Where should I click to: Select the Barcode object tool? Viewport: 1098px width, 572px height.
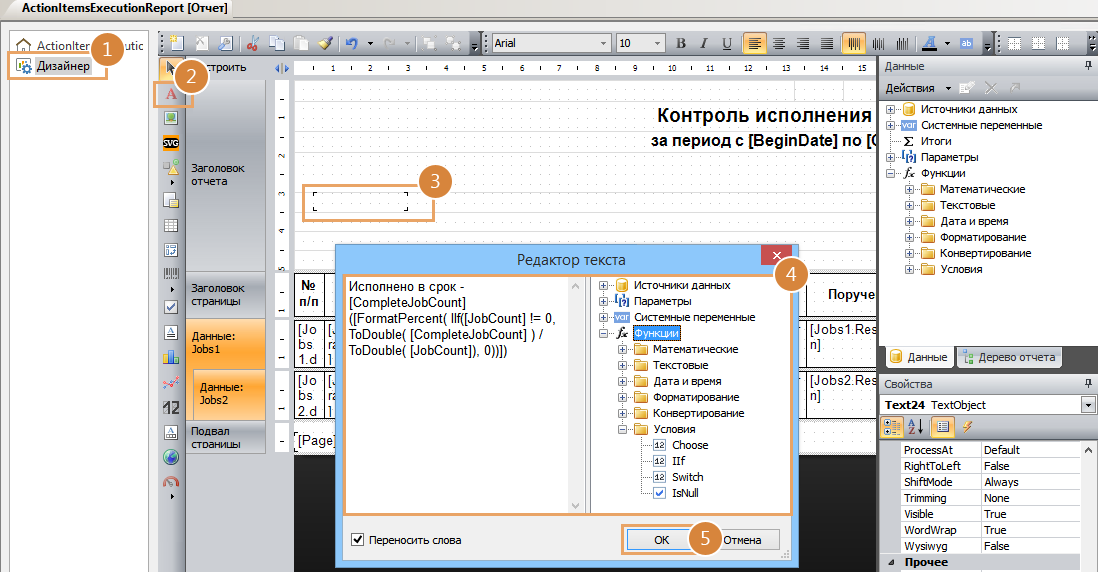pos(171,274)
